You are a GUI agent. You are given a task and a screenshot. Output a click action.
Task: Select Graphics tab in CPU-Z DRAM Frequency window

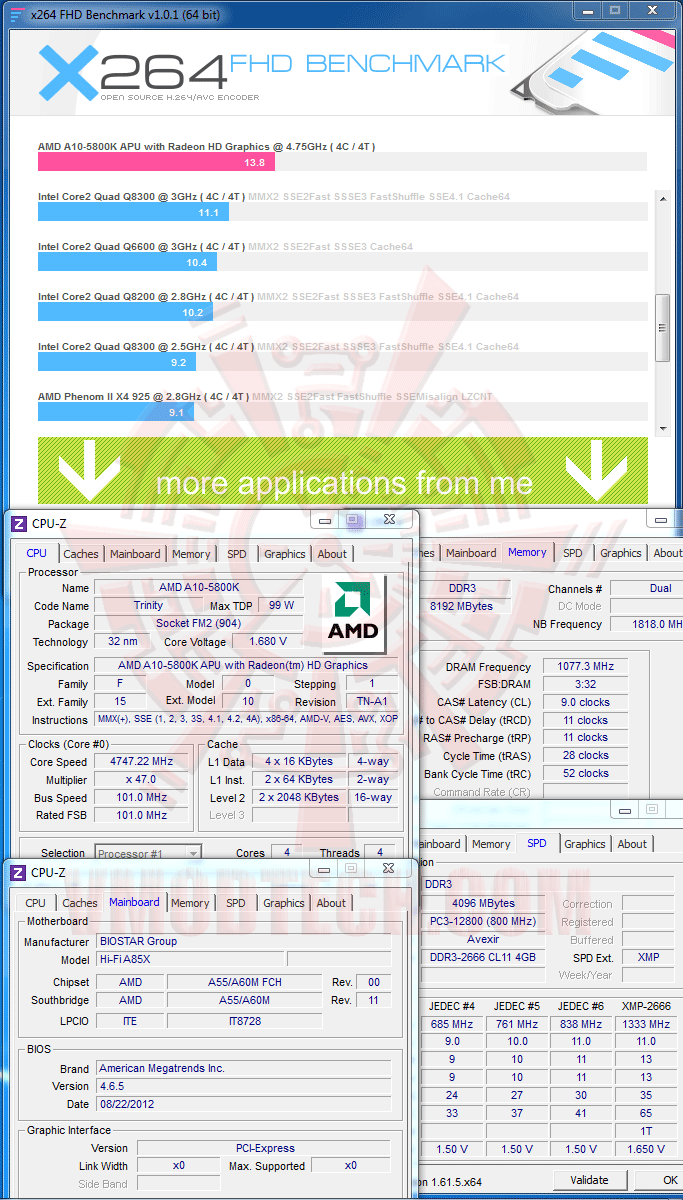(x=621, y=553)
